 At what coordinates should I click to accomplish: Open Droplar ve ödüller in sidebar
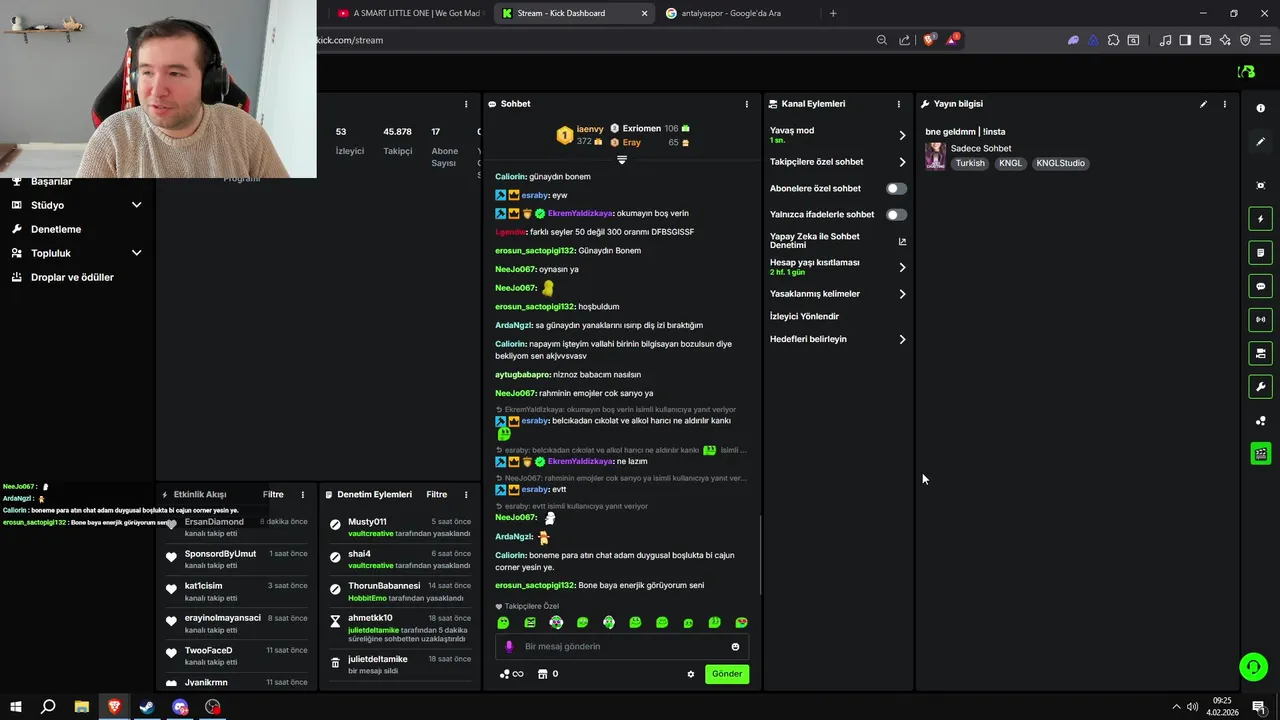(72, 277)
